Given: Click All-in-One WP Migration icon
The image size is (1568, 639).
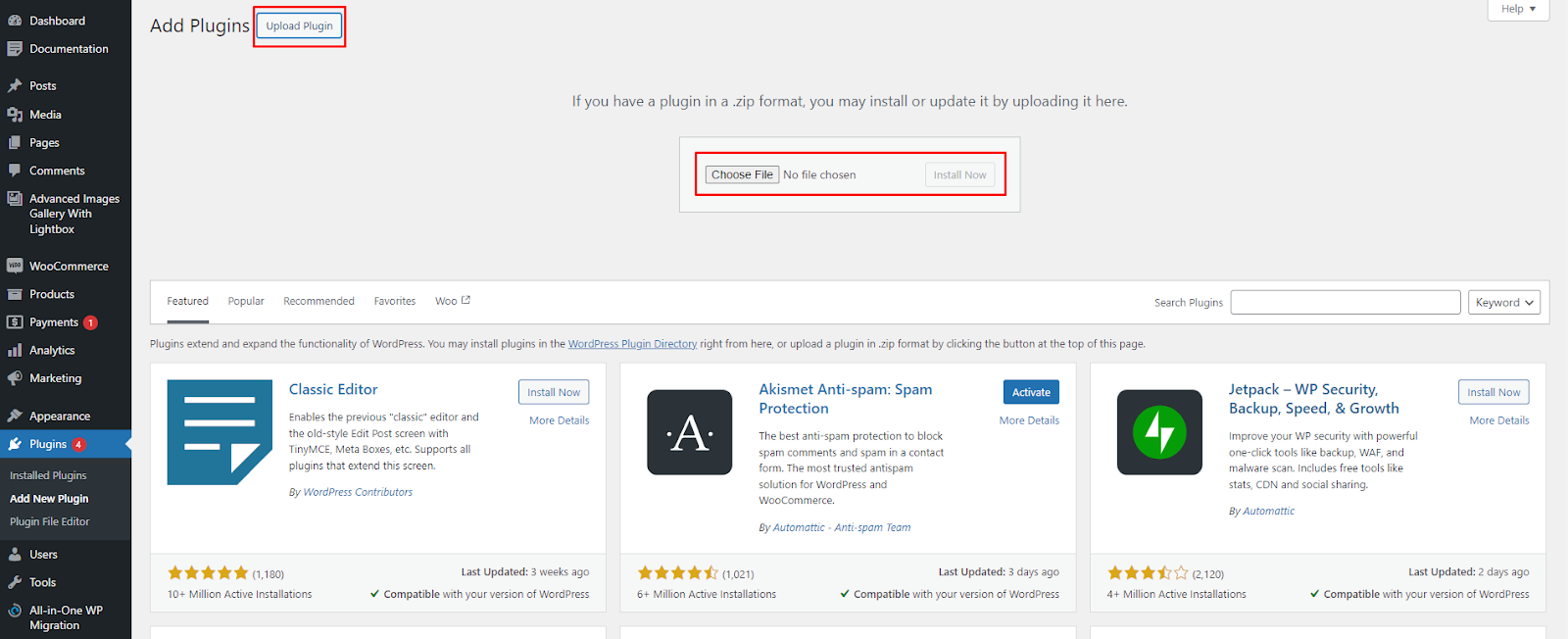Looking at the screenshot, I should click(15, 611).
